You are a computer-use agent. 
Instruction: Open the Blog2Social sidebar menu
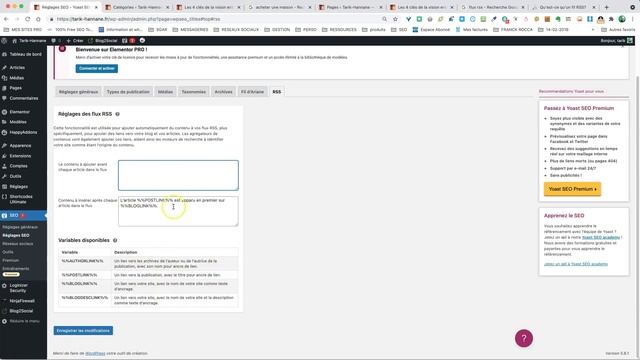[21, 311]
